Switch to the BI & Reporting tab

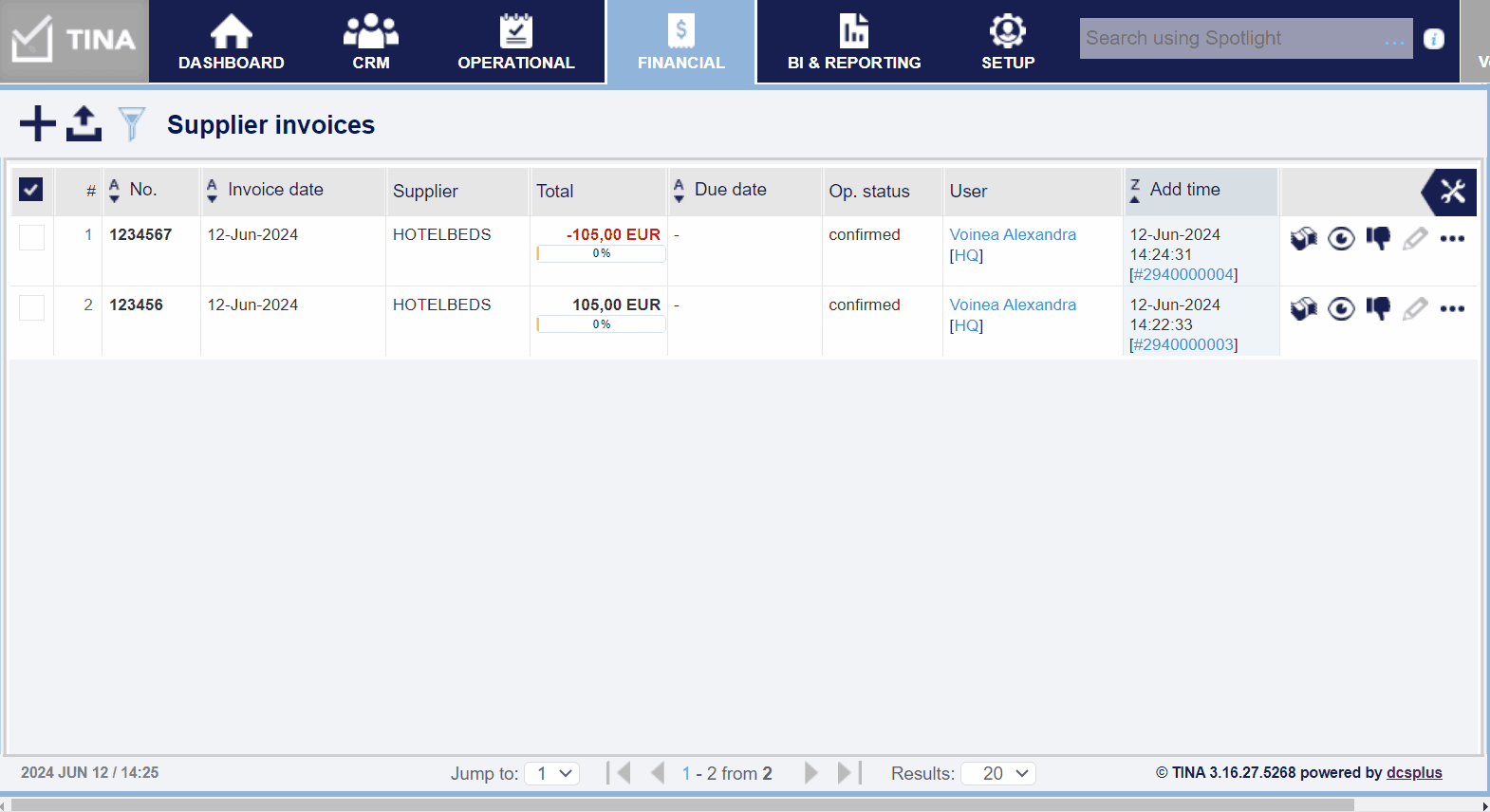(x=854, y=43)
